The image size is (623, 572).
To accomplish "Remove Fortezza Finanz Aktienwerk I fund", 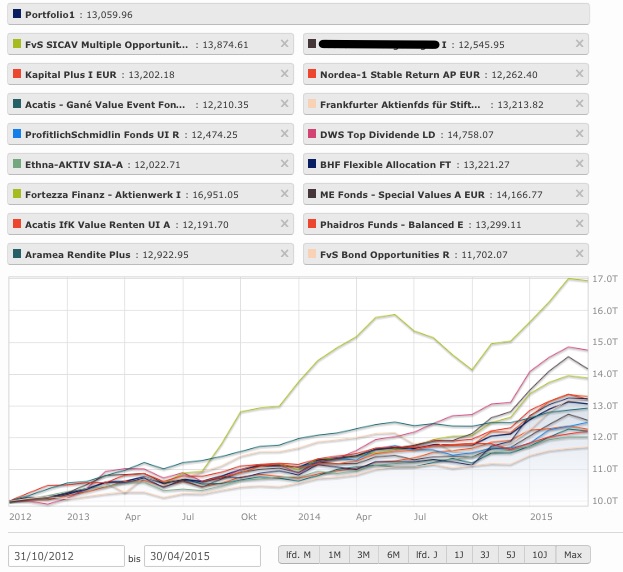I will click(x=284, y=194).
